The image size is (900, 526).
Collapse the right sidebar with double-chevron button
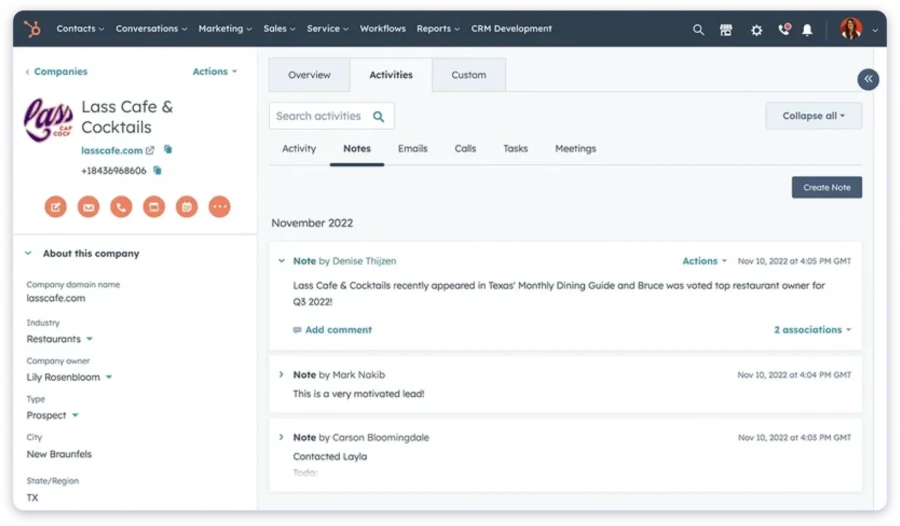(x=868, y=79)
